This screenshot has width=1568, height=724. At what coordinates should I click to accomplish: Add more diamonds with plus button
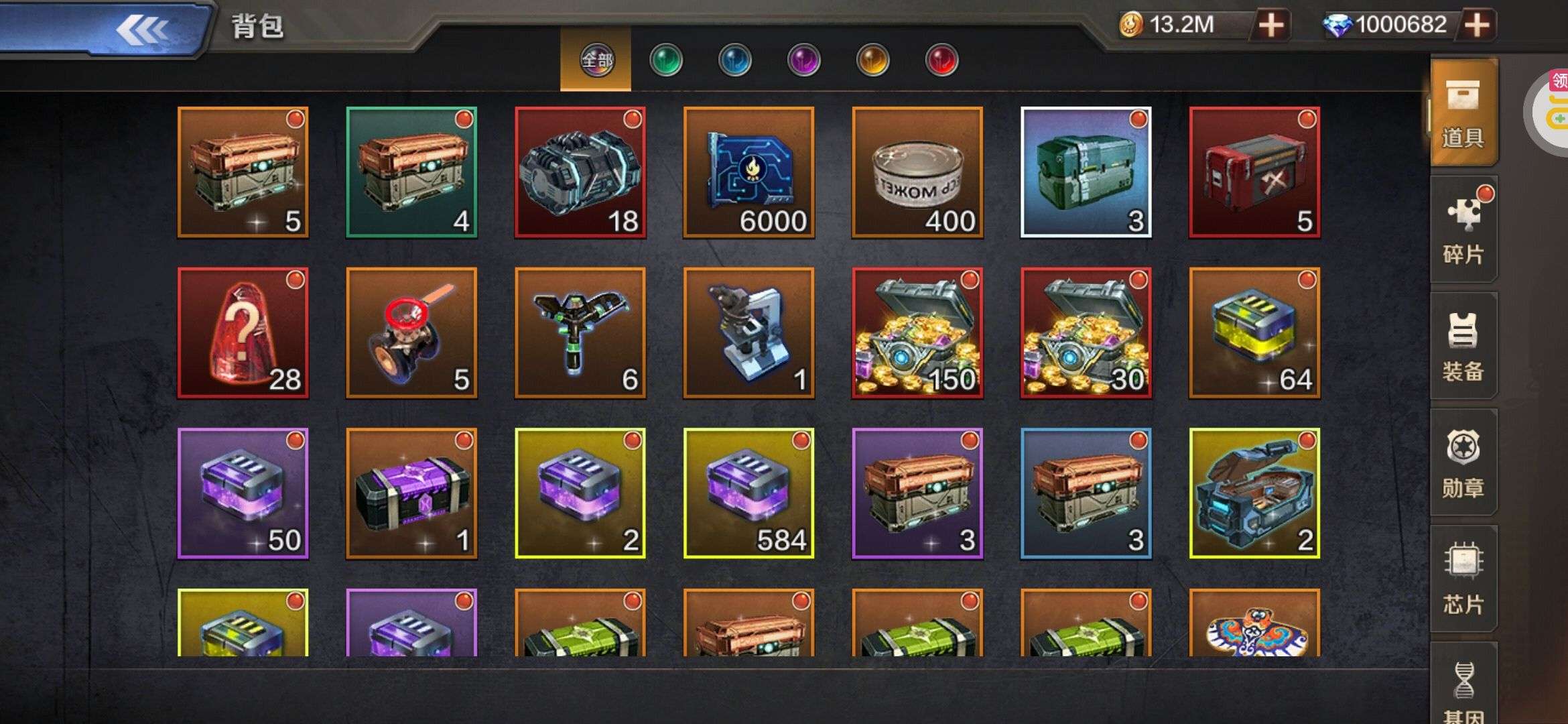click(x=1478, y=25)
